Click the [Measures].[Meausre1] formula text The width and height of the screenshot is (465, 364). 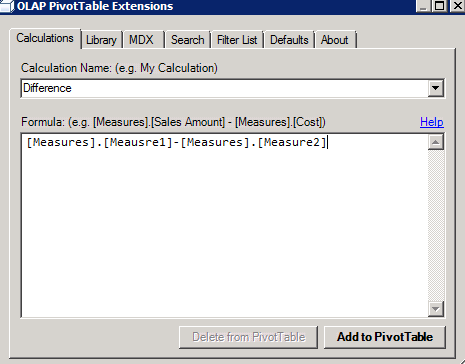click(99, 142)
